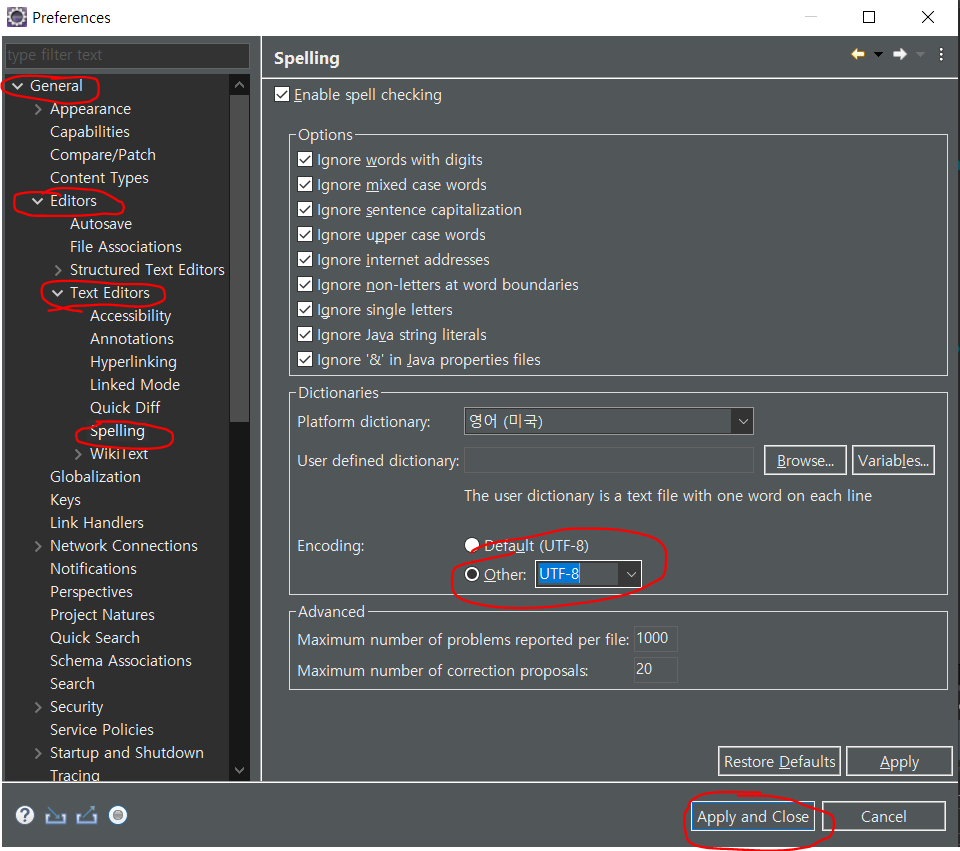
Task: Select Notifications in the tree
Action: point(93,569)
